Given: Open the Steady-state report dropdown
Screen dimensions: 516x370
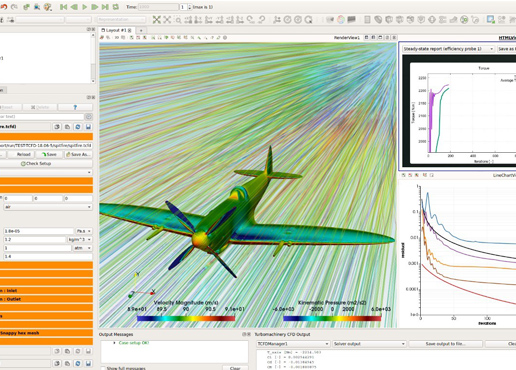Looking at the screenshot, I should point(448,49).
